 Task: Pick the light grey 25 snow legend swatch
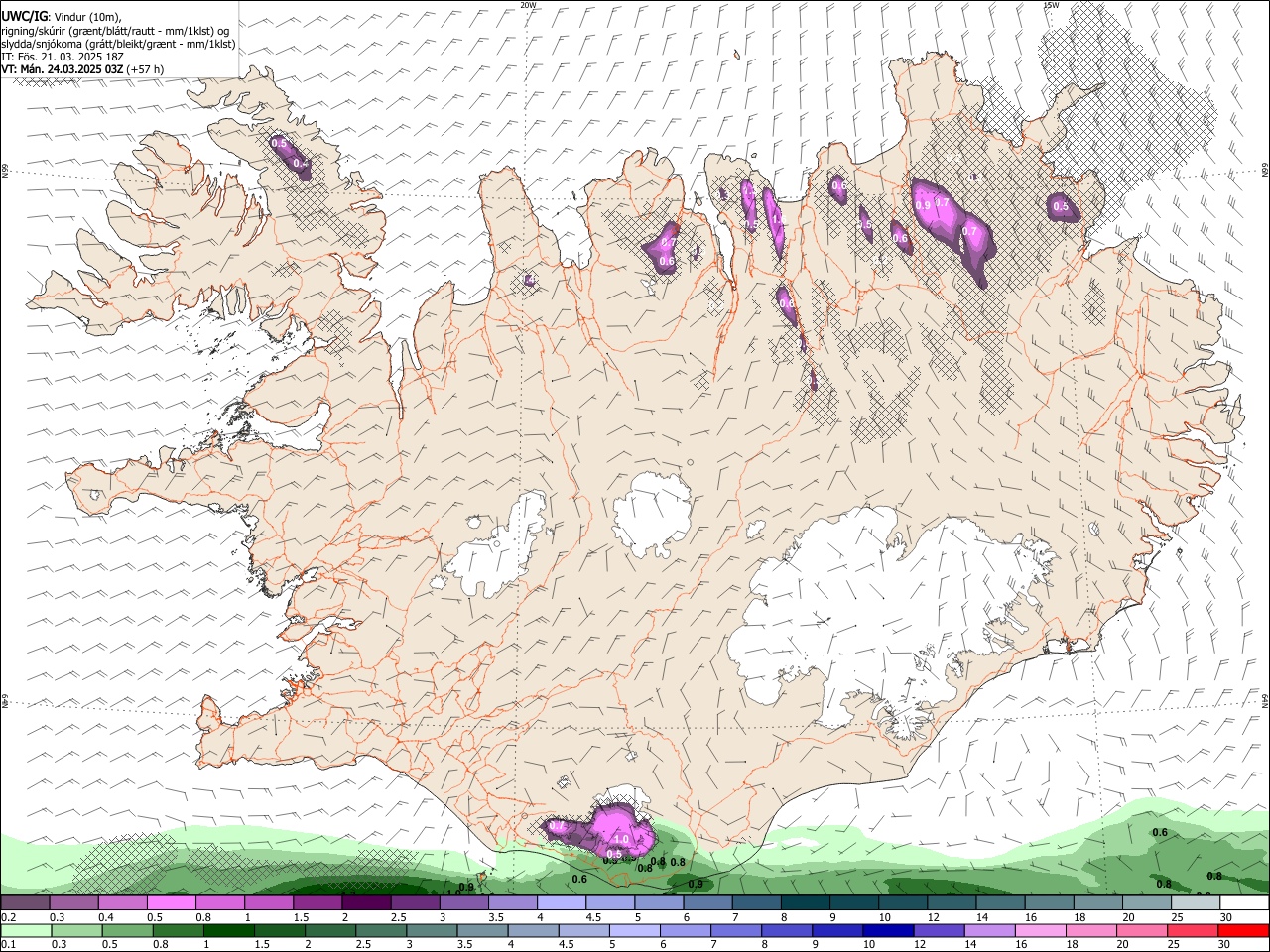tap(1196, 903)
